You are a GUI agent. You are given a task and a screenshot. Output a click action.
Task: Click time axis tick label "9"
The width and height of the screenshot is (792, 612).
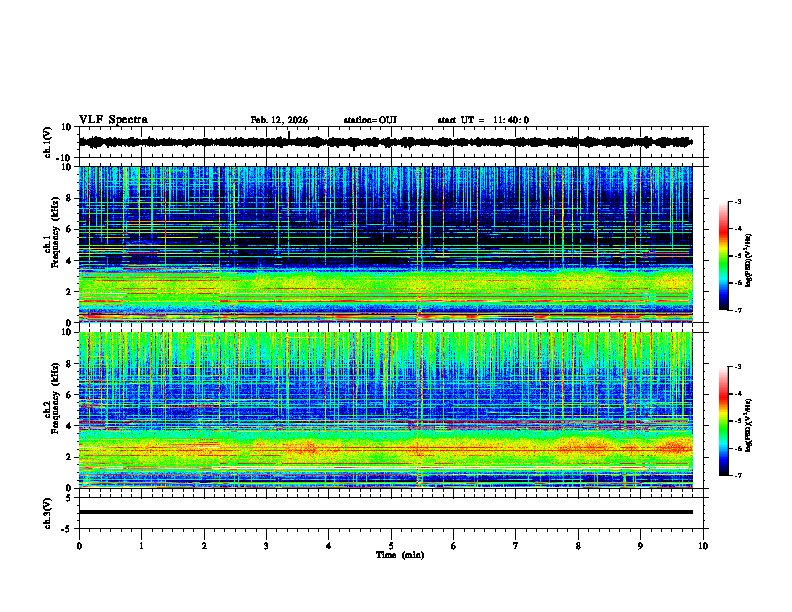click(640, 546)
